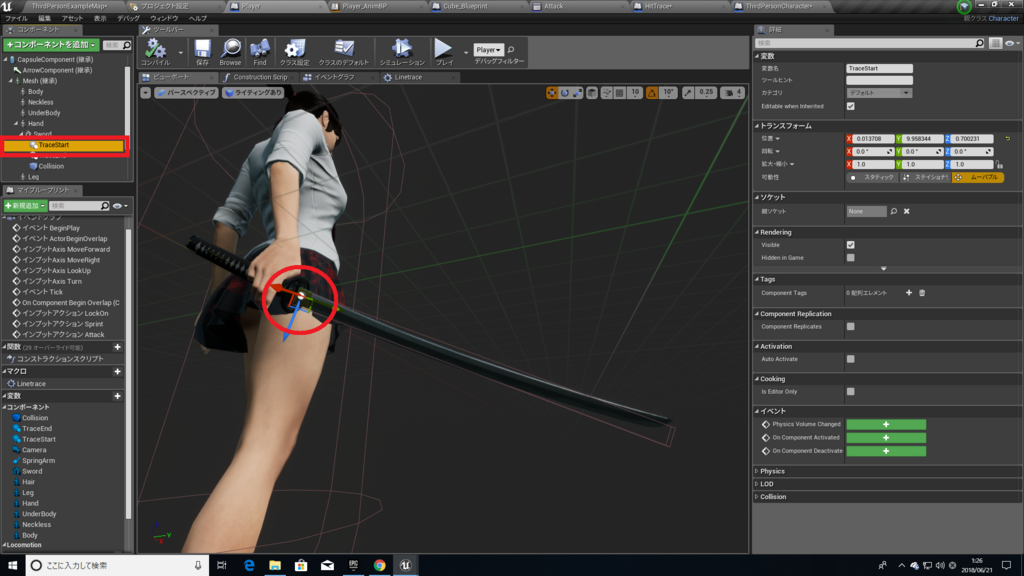Open ウィンドウ menu

(164, 18)
